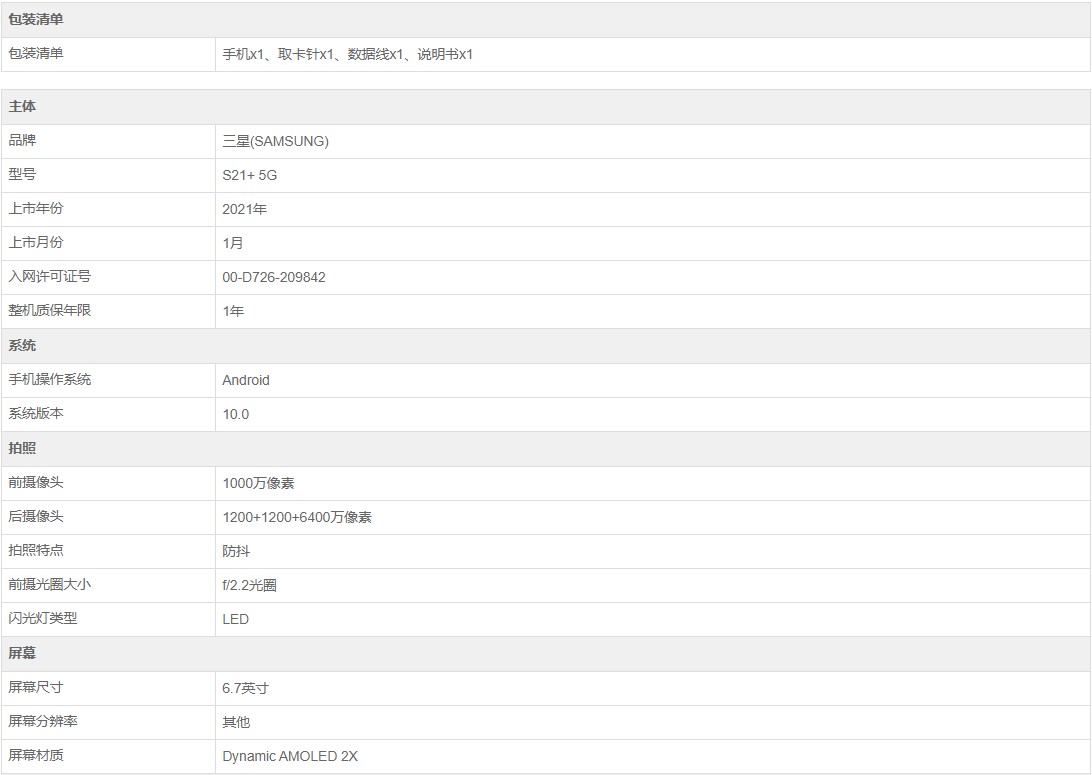Viewport: 1092px width, 775px height.
Task: Select the brand value 三星(SAMSUNG)
Action: [x=275, y=141]
